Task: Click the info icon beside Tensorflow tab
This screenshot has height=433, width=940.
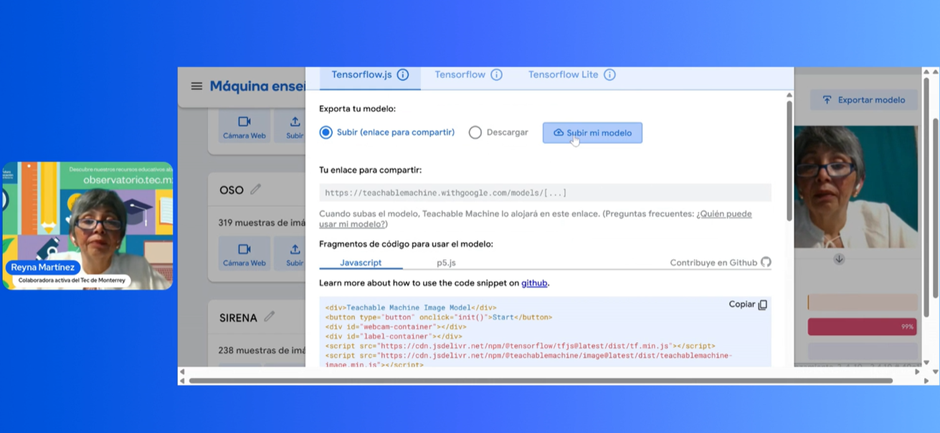Action: pos(497,75)
